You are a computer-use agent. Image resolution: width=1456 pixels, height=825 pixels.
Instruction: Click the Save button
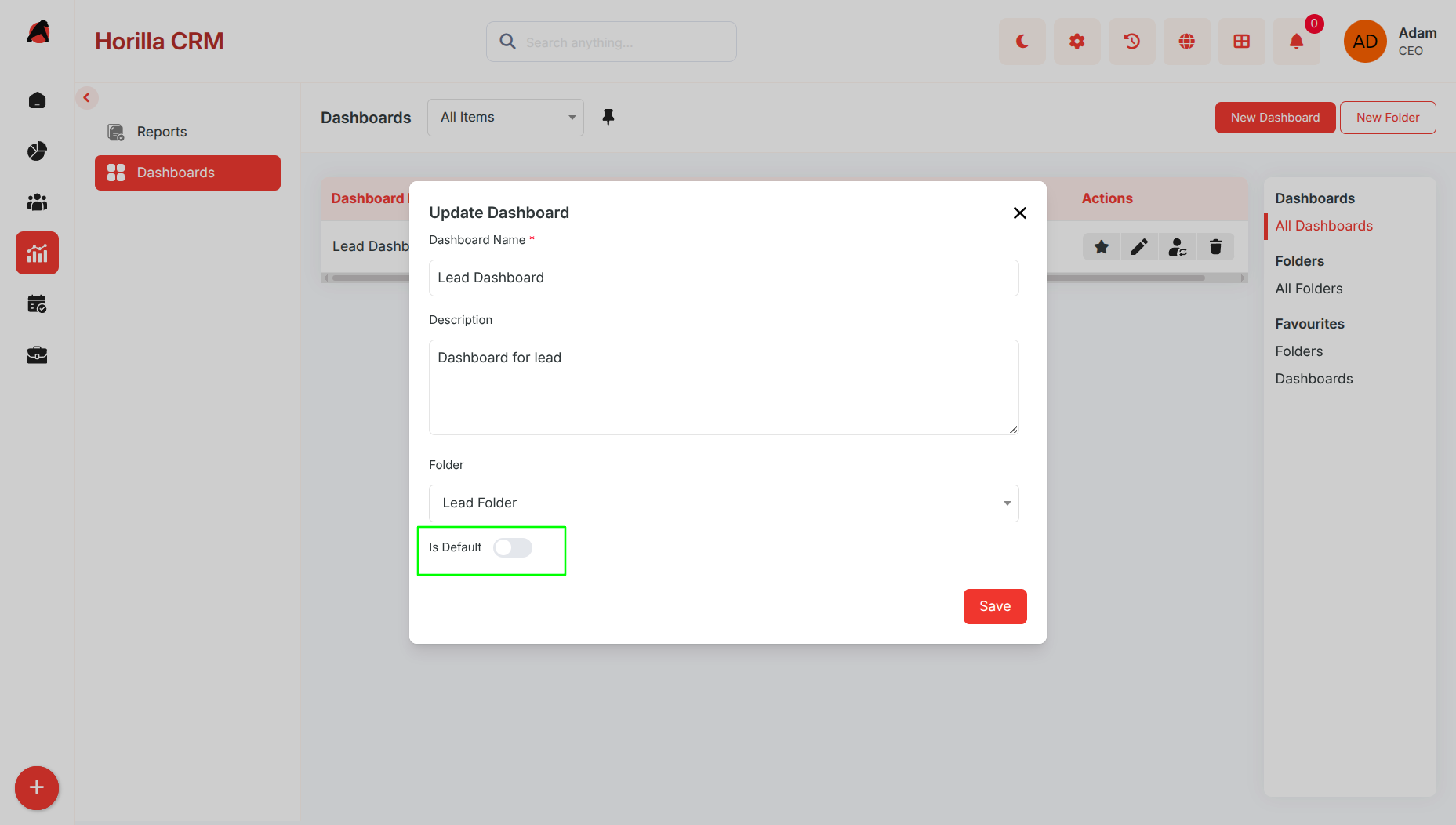[995, 606]
